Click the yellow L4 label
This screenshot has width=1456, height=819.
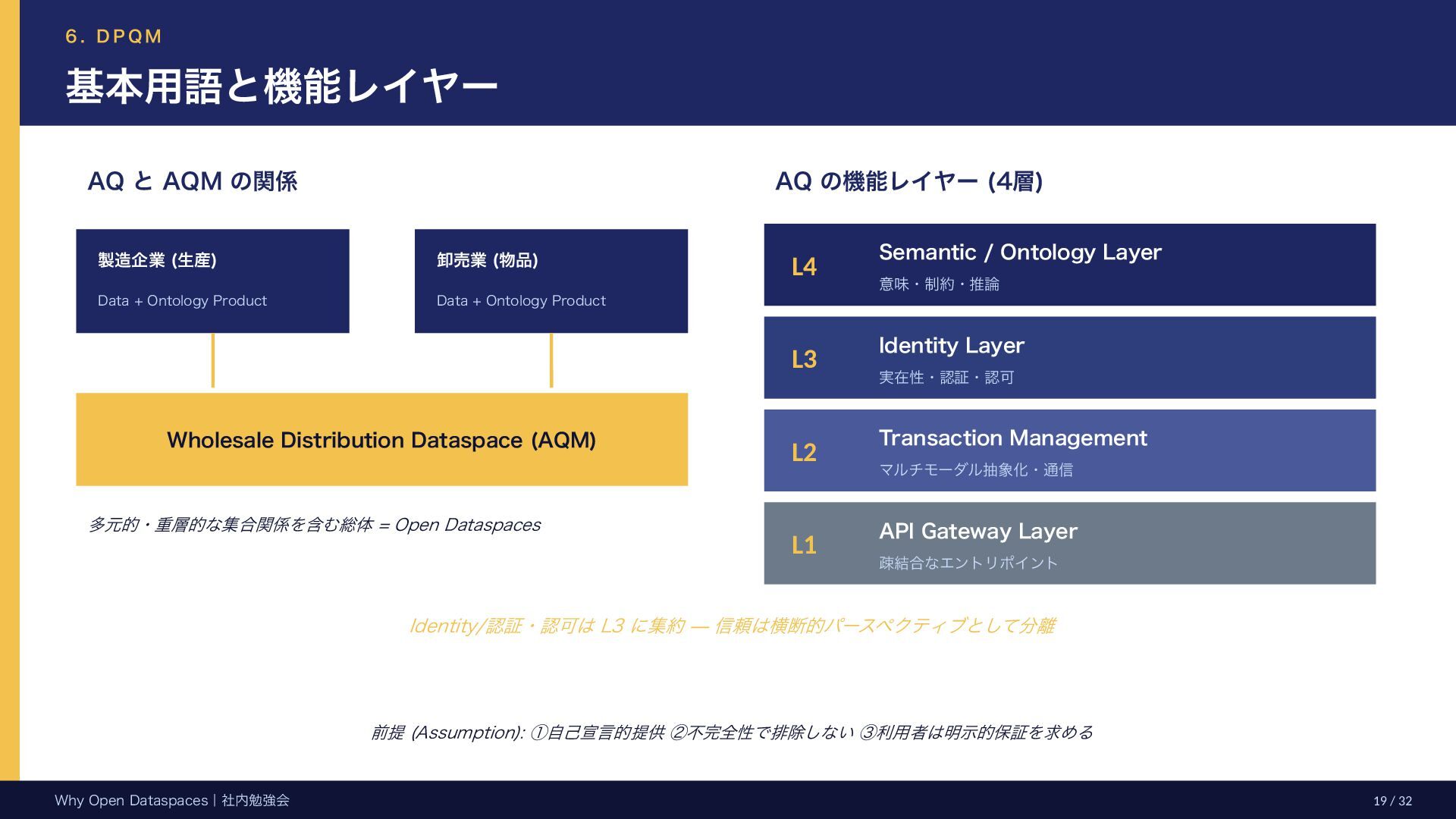pos(804,267)
